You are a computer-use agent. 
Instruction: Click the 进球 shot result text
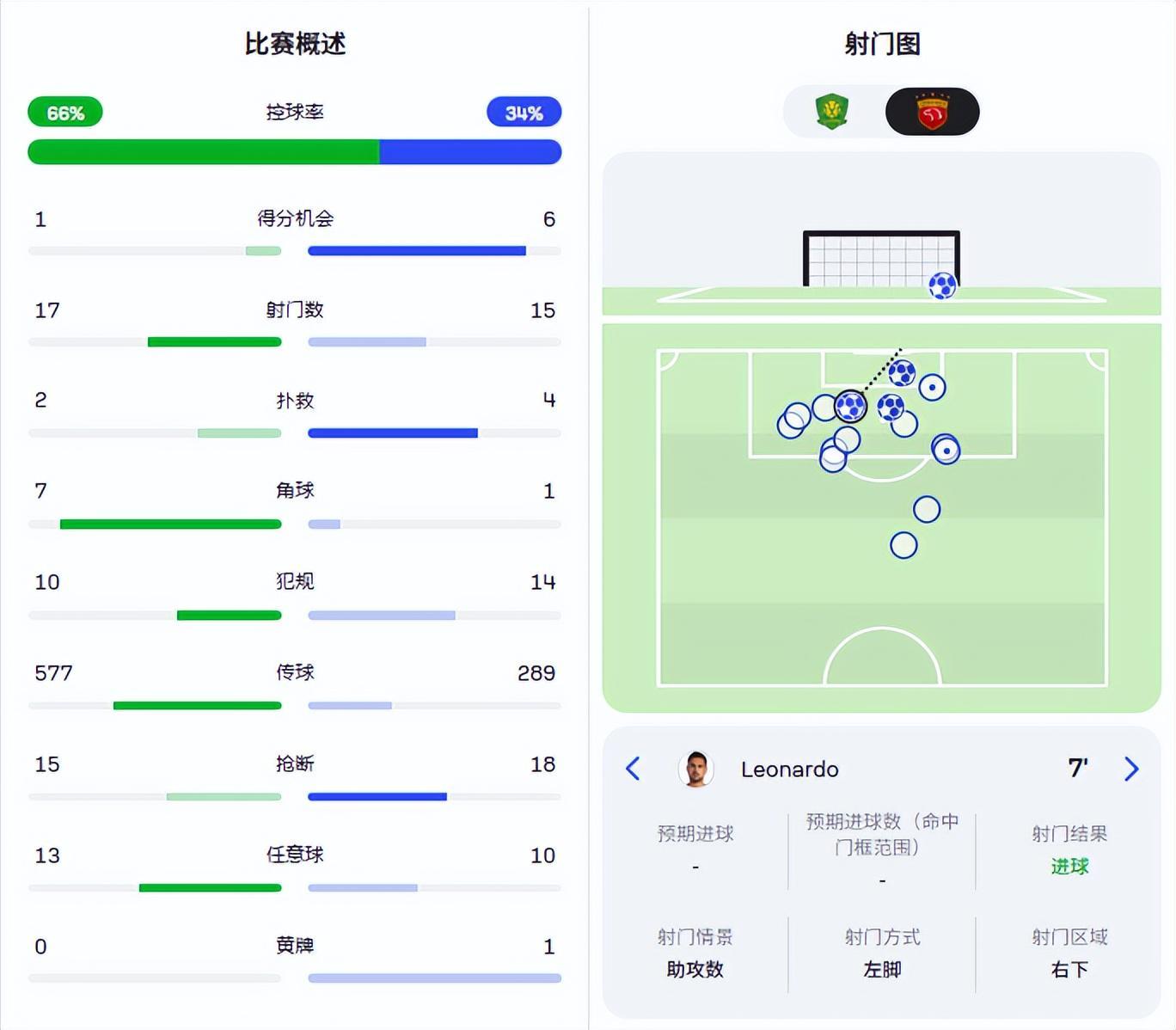pos(1069,867)
